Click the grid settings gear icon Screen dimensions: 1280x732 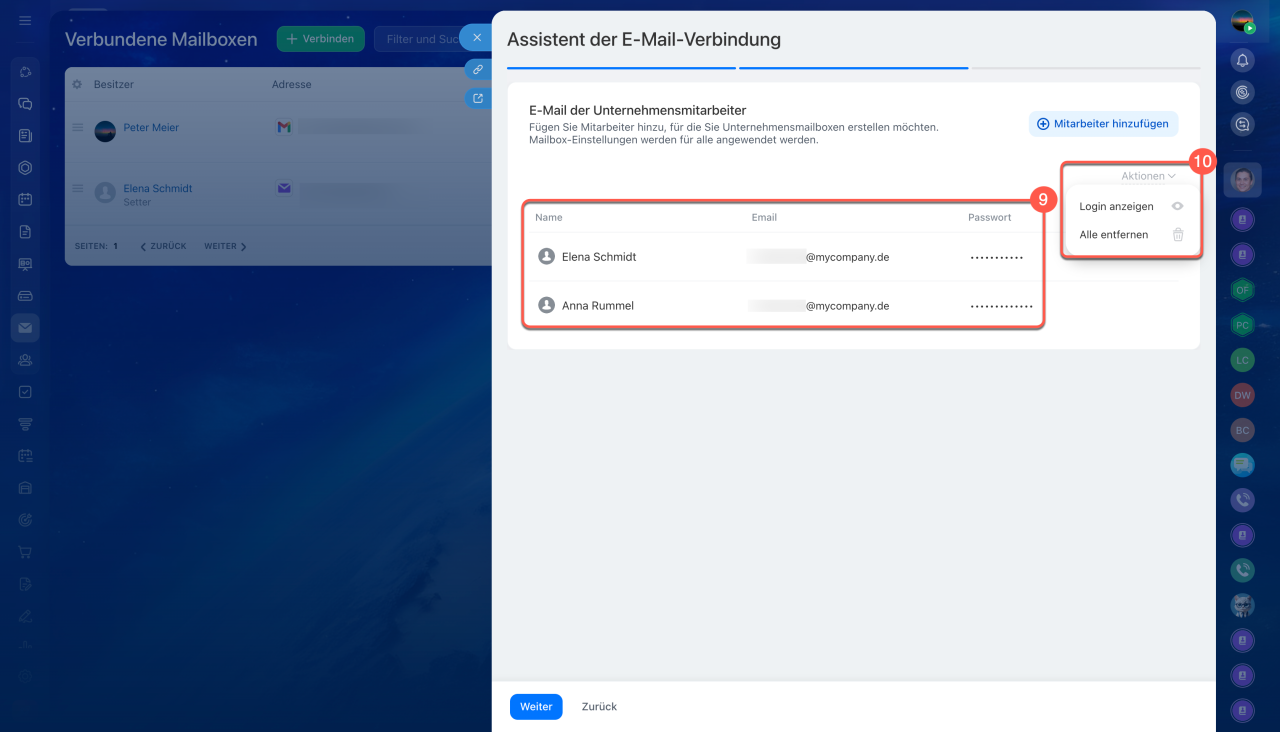[x=77, y=85]
